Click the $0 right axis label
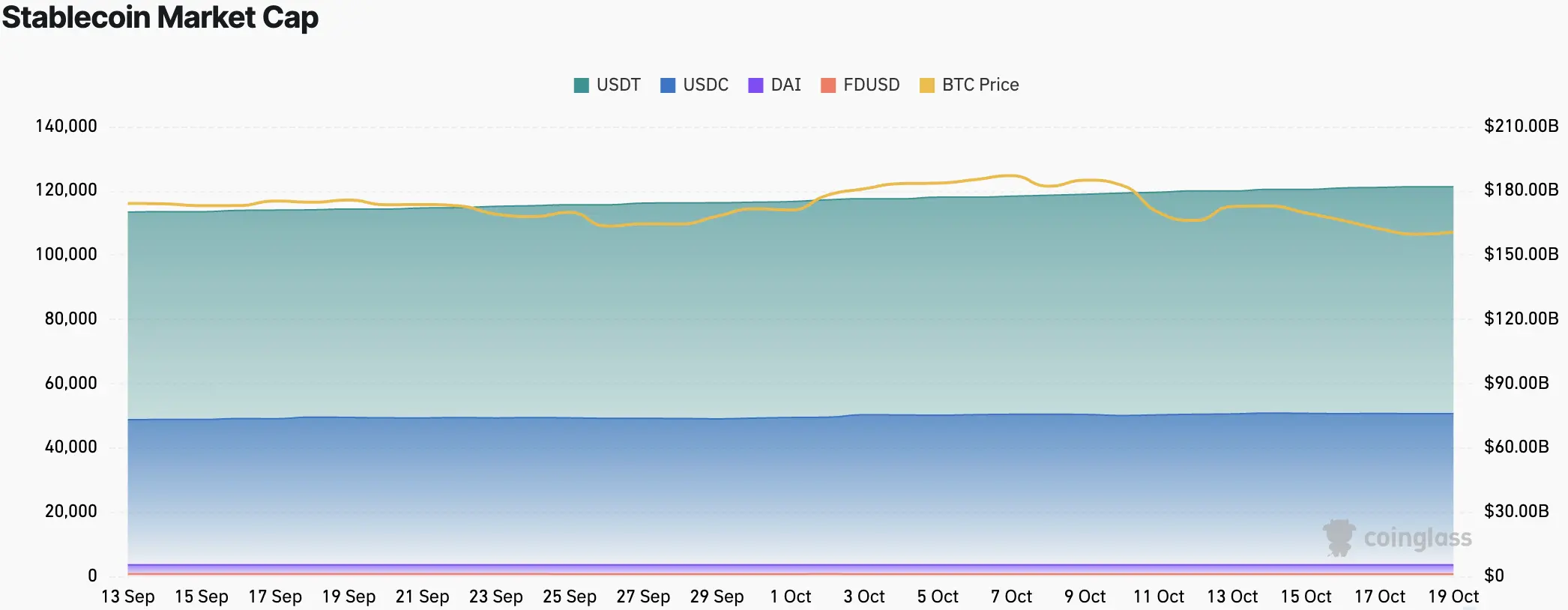This screenshot has width=1568, height=610. [x=1494, y=576]
